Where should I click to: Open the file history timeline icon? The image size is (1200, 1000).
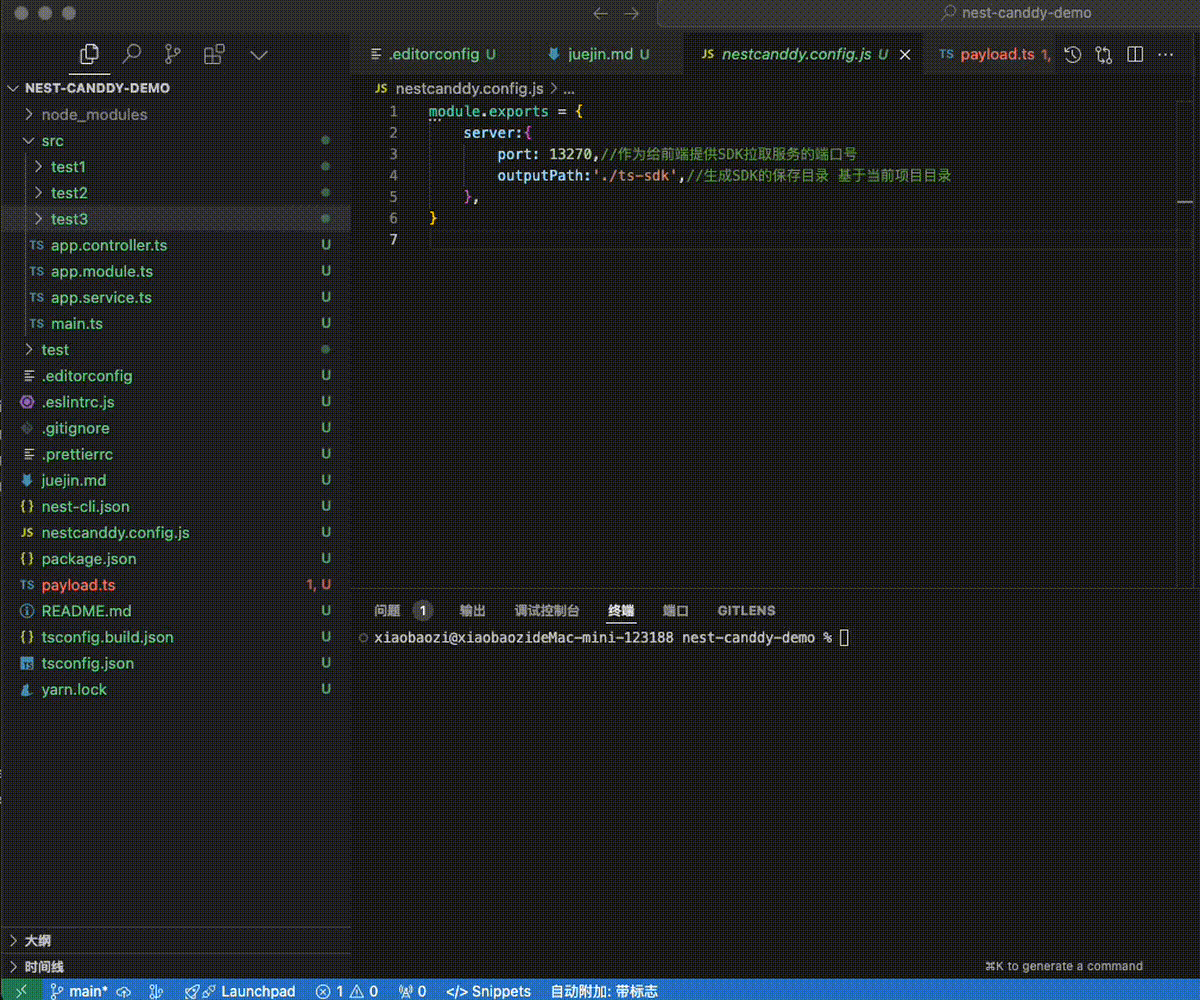[x=1073, y=55]
